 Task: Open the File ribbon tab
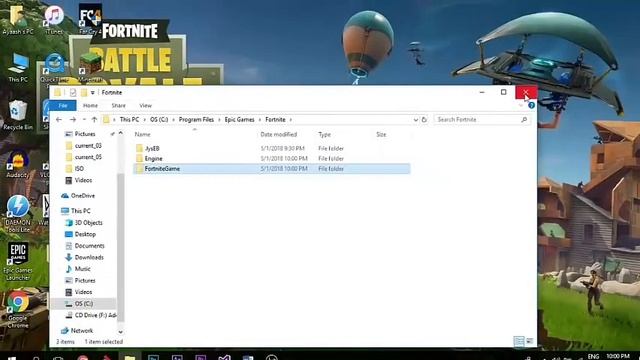(62, 105)
